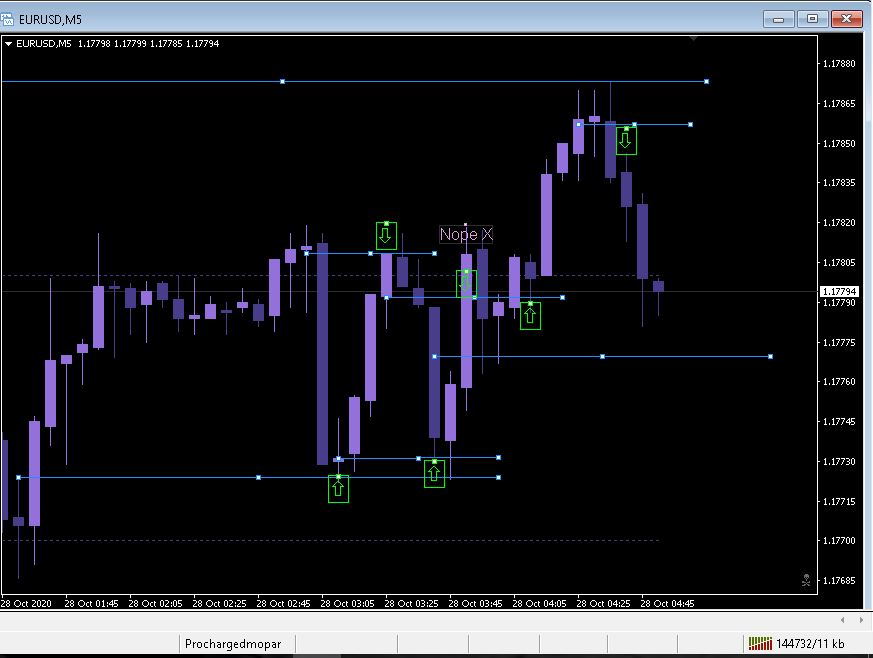Click the 1.17880 price scale label
The height and width of the screenshot is (658, 873).
pos(839,63)
